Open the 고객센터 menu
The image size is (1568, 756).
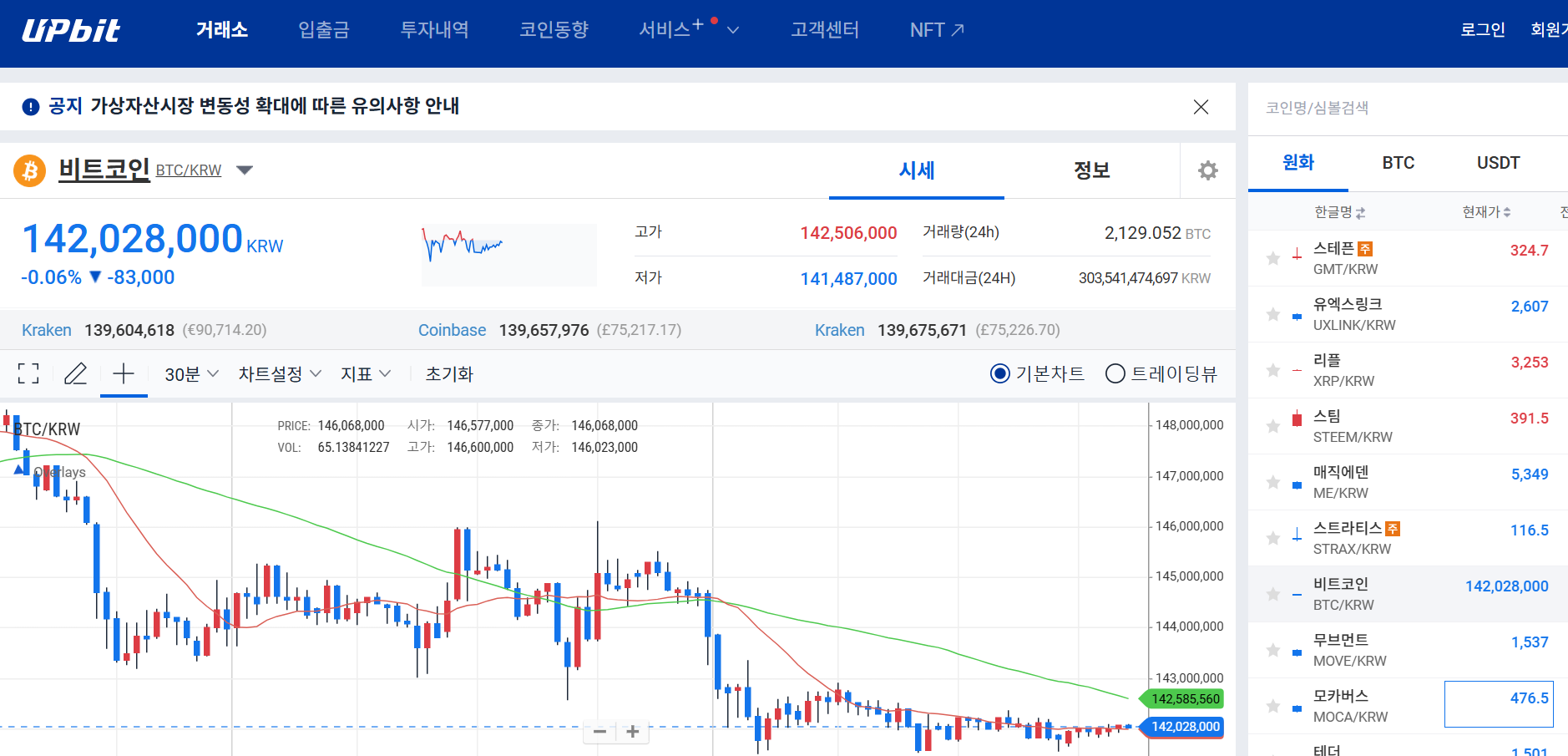(825, 30)
